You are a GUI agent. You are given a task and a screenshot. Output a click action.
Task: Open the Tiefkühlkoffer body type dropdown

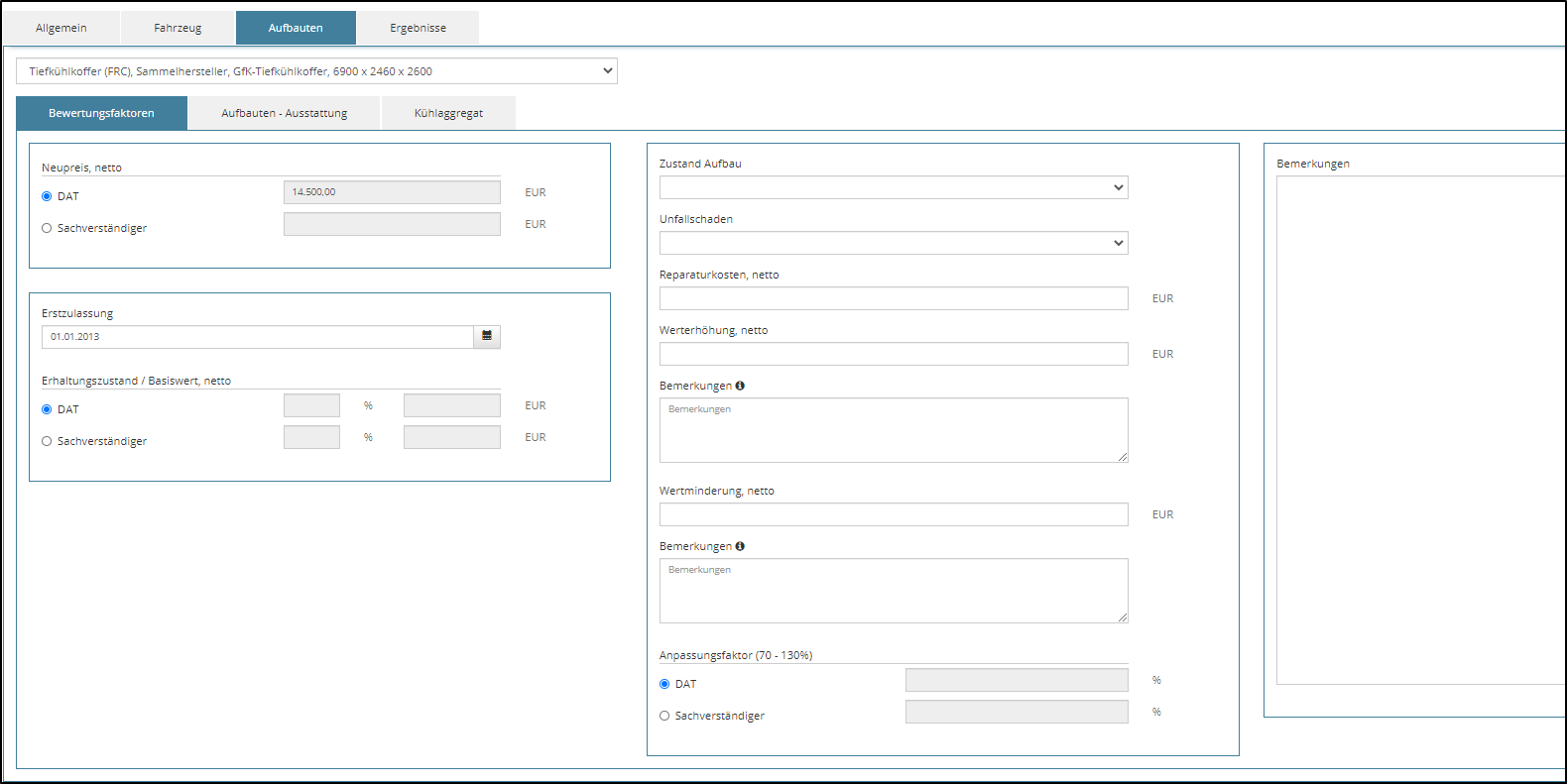[316, 71]
